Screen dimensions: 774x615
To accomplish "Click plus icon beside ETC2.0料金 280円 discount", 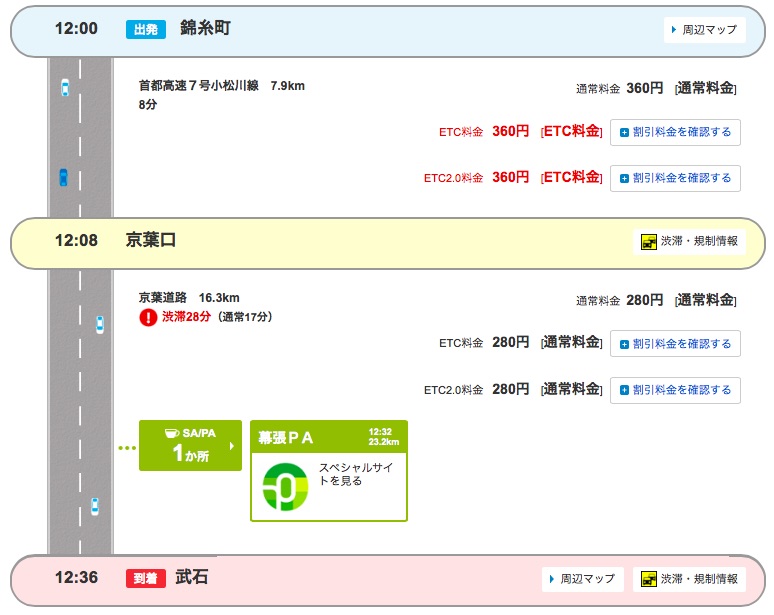I will [x=624, y=390].
